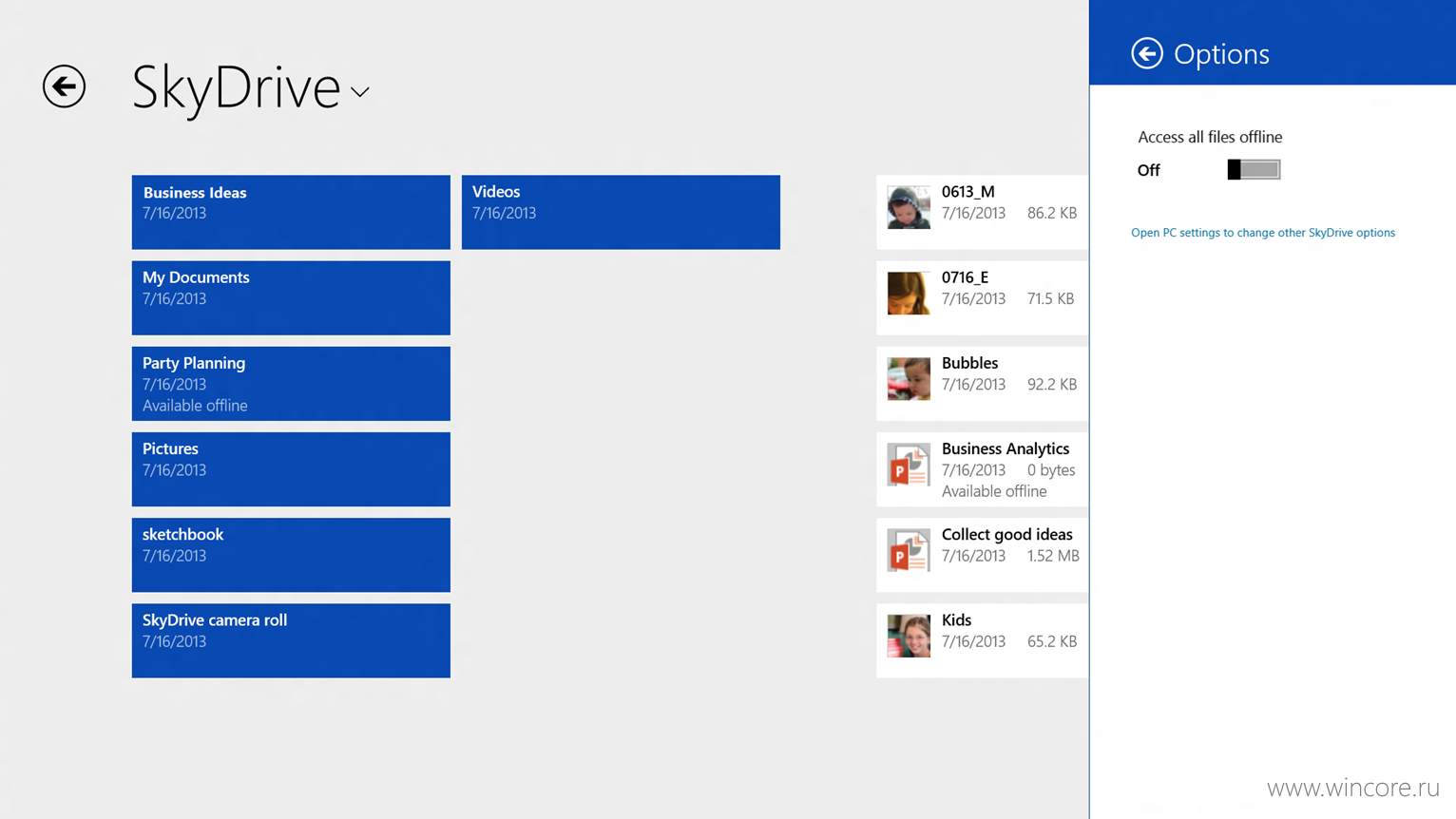Image resolution: width=1456 pixels, height=819 pixels.
Task: Click the 1.52 MB size value
Action: pos(1052,556)
